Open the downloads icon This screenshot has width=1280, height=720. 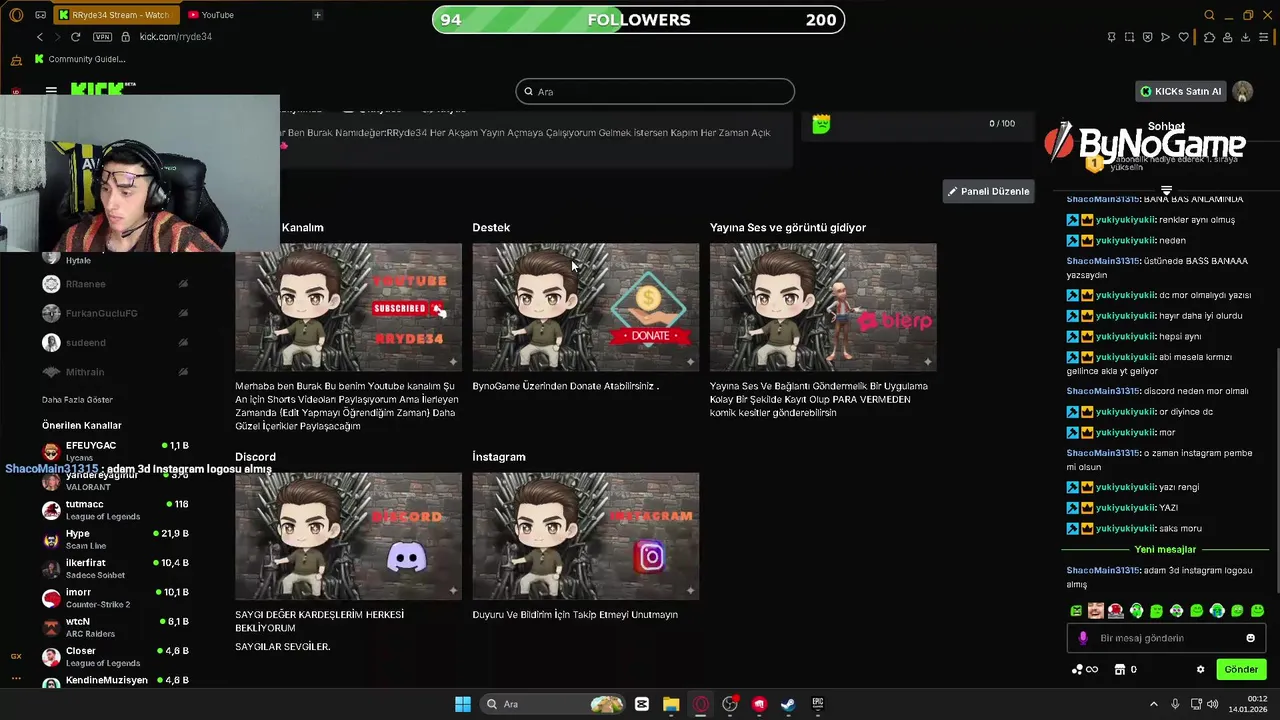click(x=1246, y=37)
